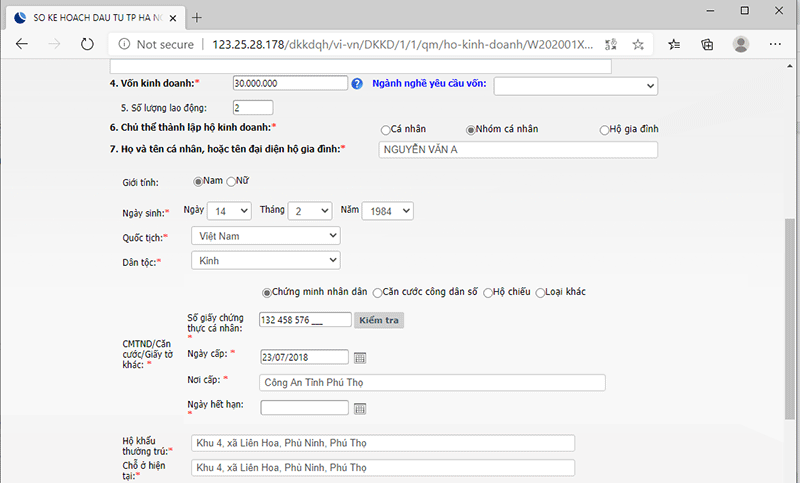Click the Ngành nghề yêu cầu vốn link
The width and height of the screenshot is (800, 483).
(x=429, y=83)
